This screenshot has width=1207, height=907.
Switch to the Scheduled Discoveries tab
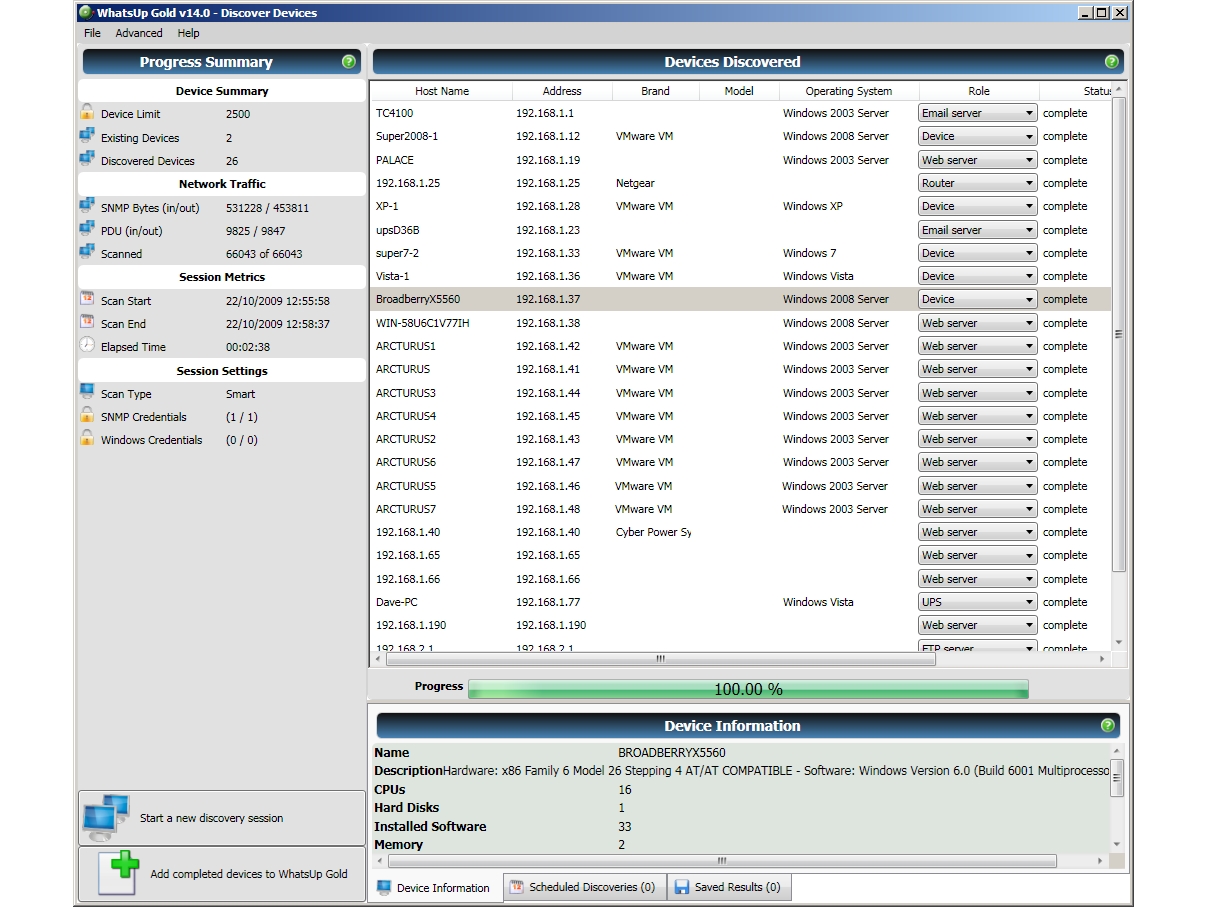click(x=583, y=887)
